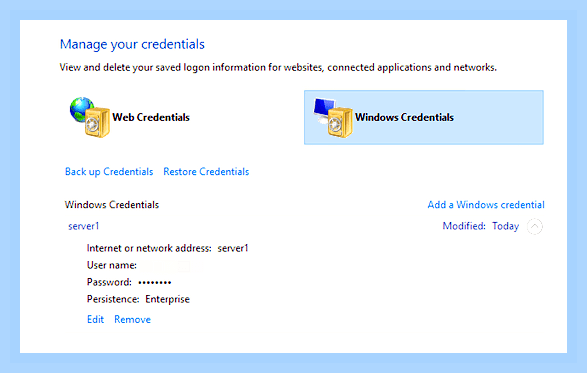Collapse the server1 credential entry chevron
587x373 pixels.
[535, 226]
